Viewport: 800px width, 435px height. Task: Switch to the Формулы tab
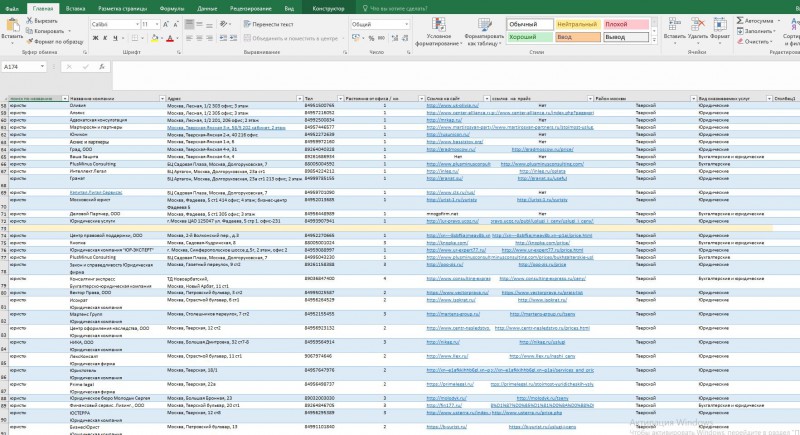pos(172,9)
